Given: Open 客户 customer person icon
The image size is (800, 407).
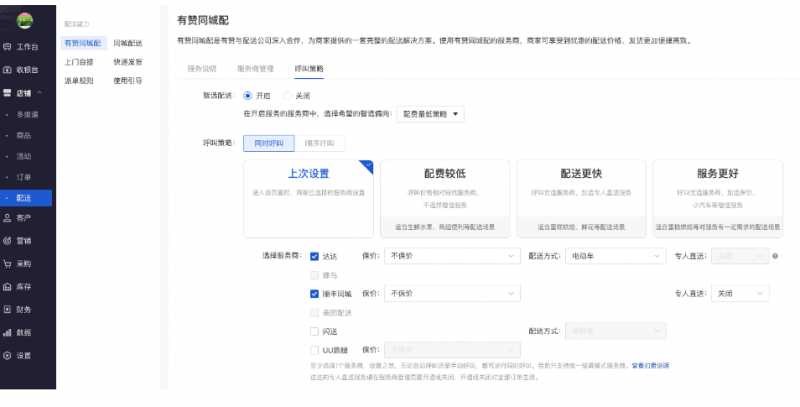Looking at the screenshot, I should click(7, 218).
